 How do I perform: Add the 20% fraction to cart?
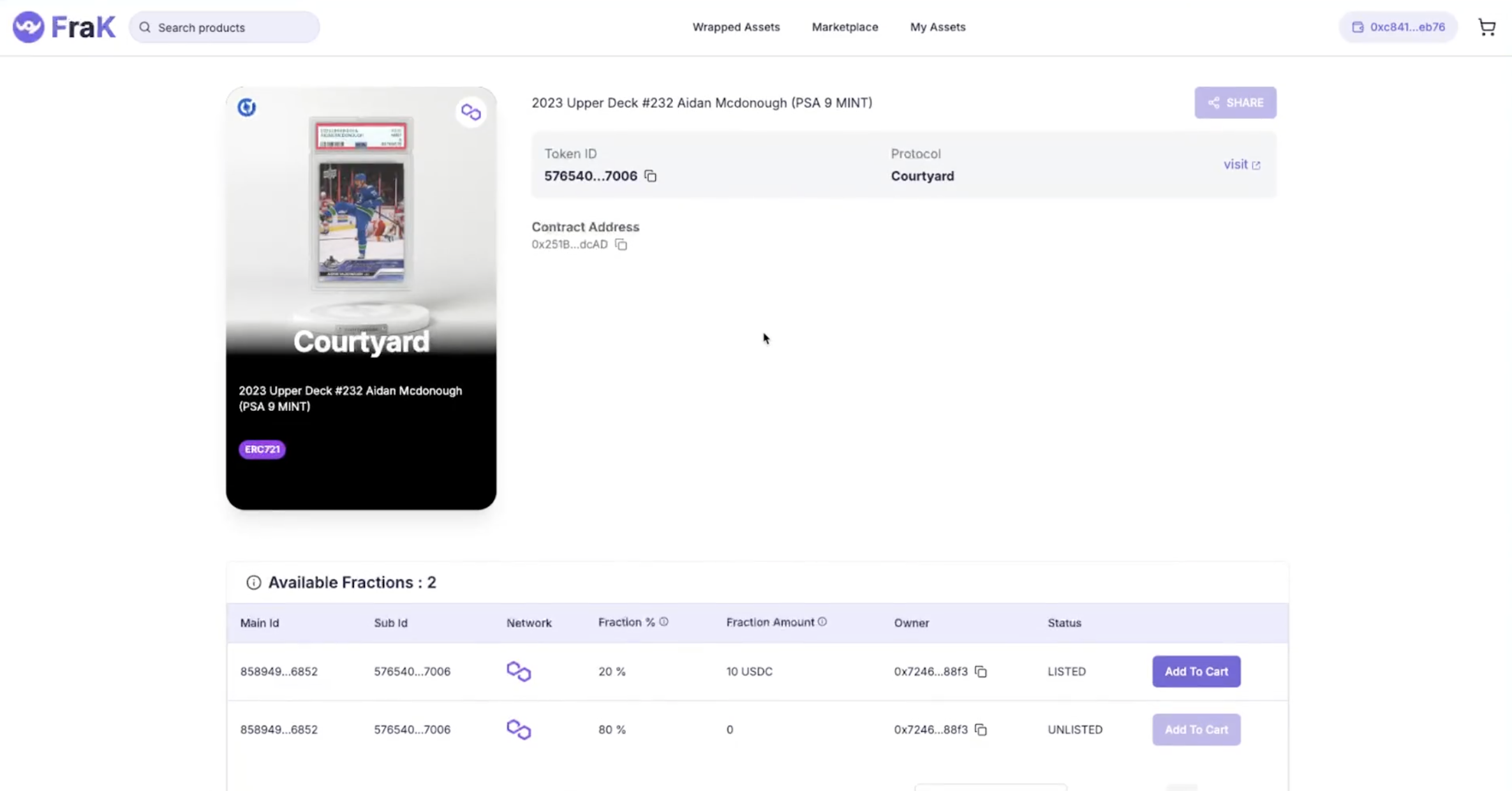[1196, 671]
